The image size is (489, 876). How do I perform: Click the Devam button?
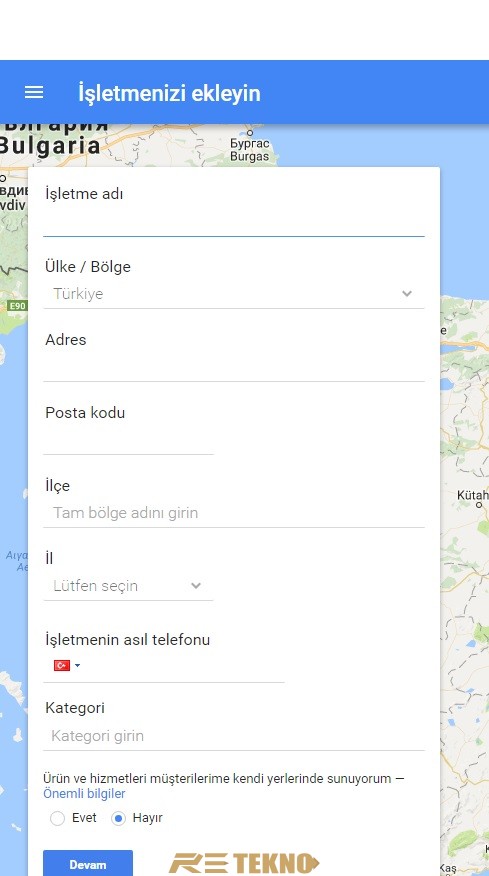pos(88,864)
